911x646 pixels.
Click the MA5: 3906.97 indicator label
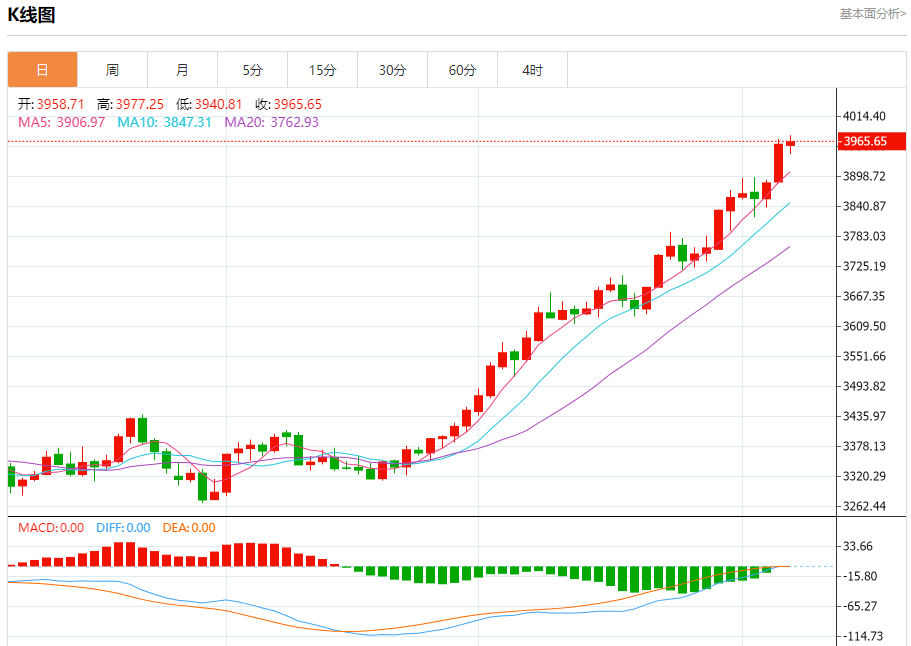pos(61,122)
